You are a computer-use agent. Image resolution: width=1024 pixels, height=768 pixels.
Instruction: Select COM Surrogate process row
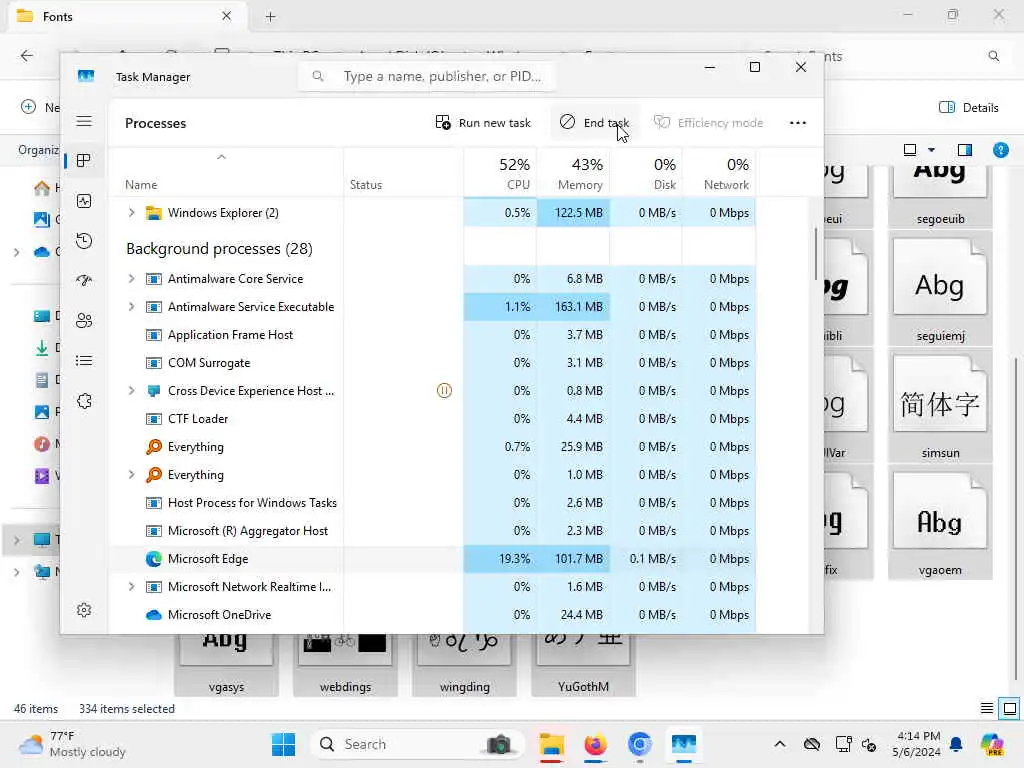coord(432,363)
